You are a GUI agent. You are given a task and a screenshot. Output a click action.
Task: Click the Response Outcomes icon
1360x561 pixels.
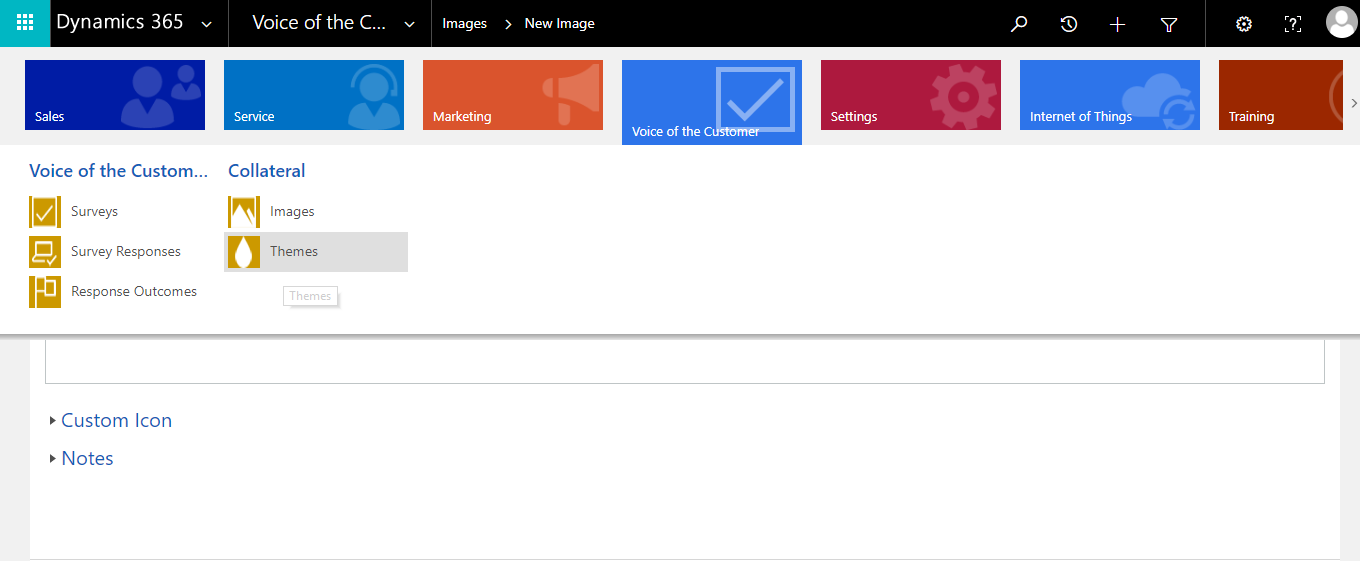point(45,292)
